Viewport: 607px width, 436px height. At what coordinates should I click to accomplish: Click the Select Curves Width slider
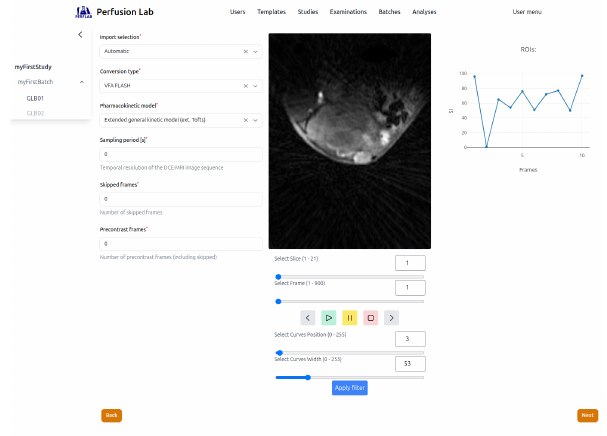[x=350, y=377]
